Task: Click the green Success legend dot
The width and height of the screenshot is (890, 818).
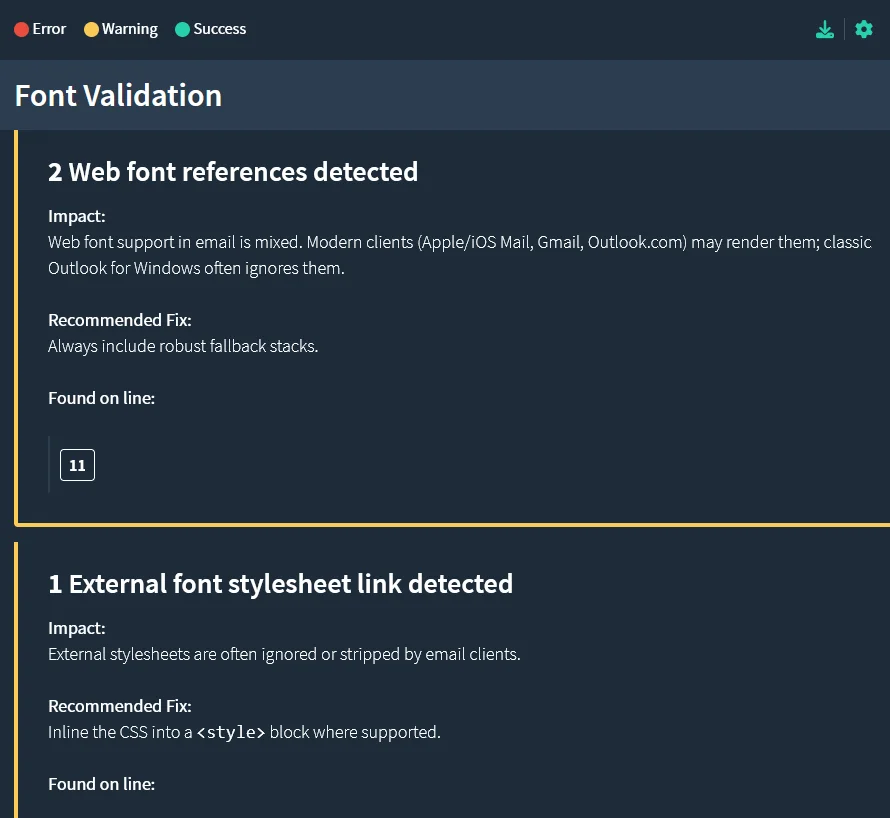Action: coord(183,29)
